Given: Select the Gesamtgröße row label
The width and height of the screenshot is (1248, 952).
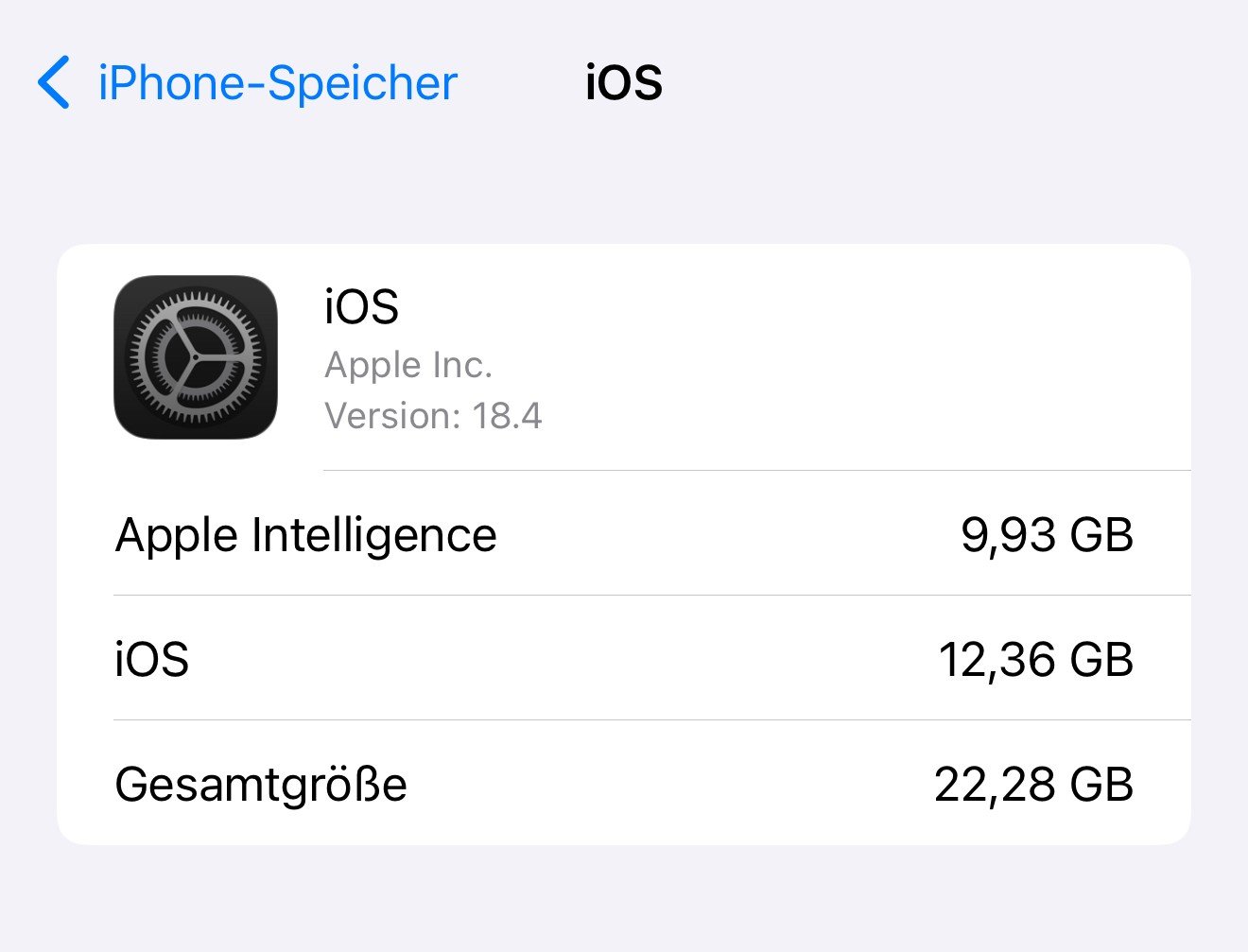Looking at the screenshot, I should (261, 785).
